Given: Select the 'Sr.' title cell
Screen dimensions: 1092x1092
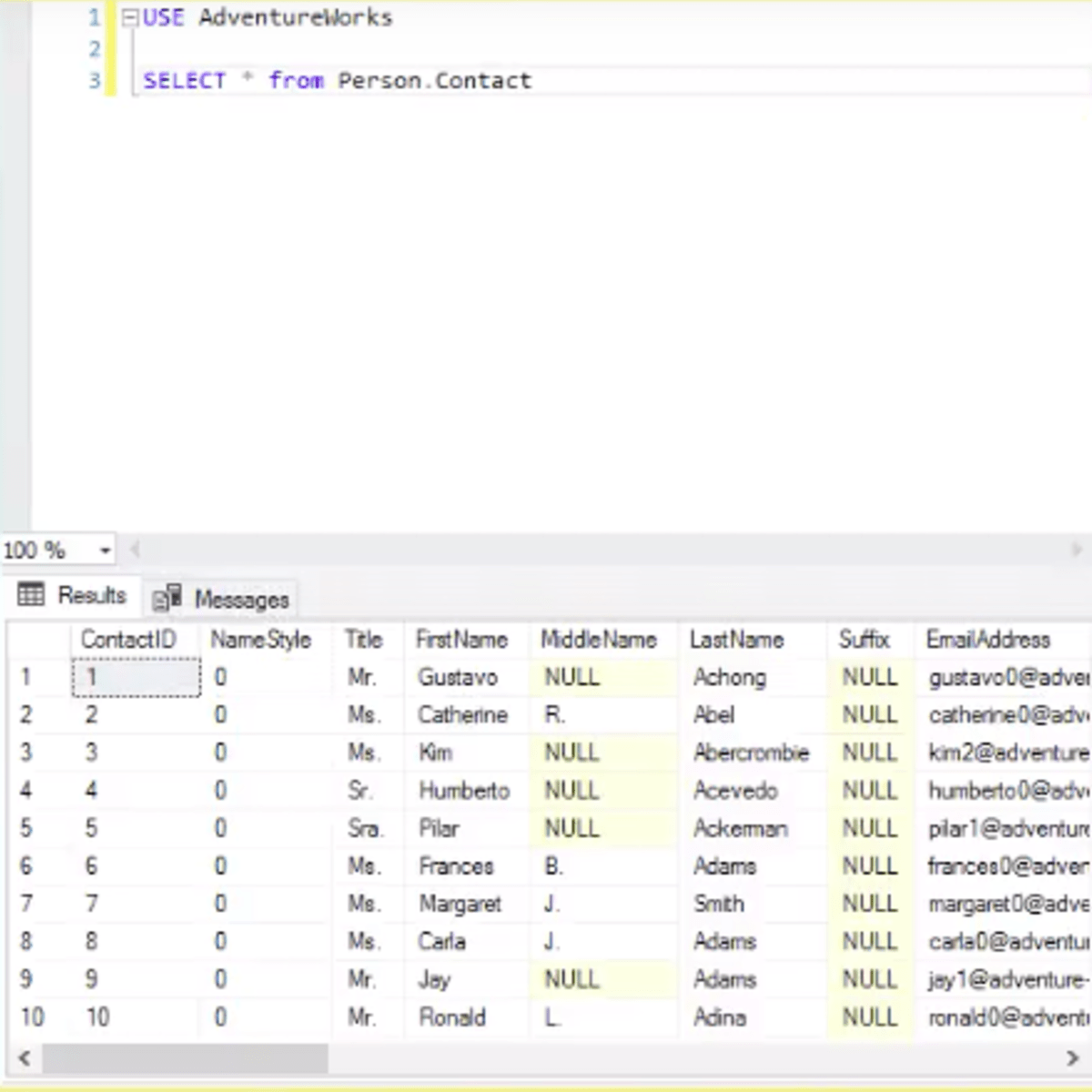Looking at the screenshot, I should click(x=369, y=791).
